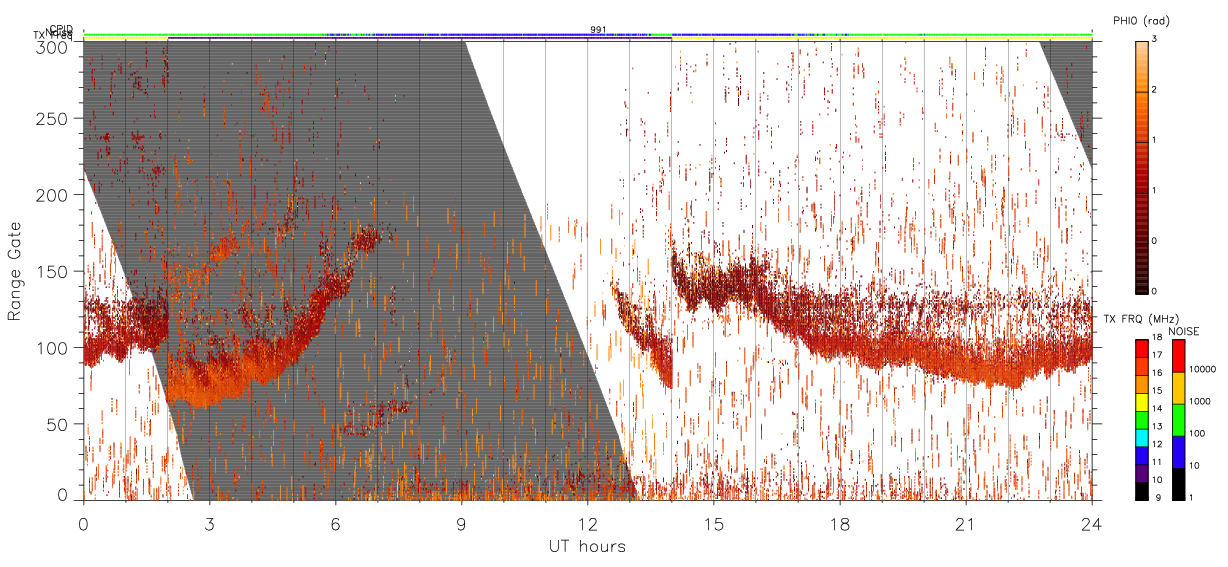Click the 'TX Freq' bar label at top left

[x=53, y=37]
